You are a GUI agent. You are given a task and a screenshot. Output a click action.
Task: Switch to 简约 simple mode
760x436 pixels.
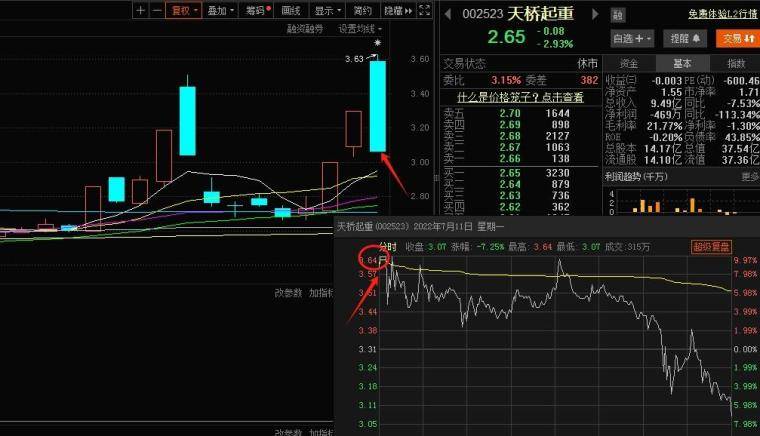(363, 10)
